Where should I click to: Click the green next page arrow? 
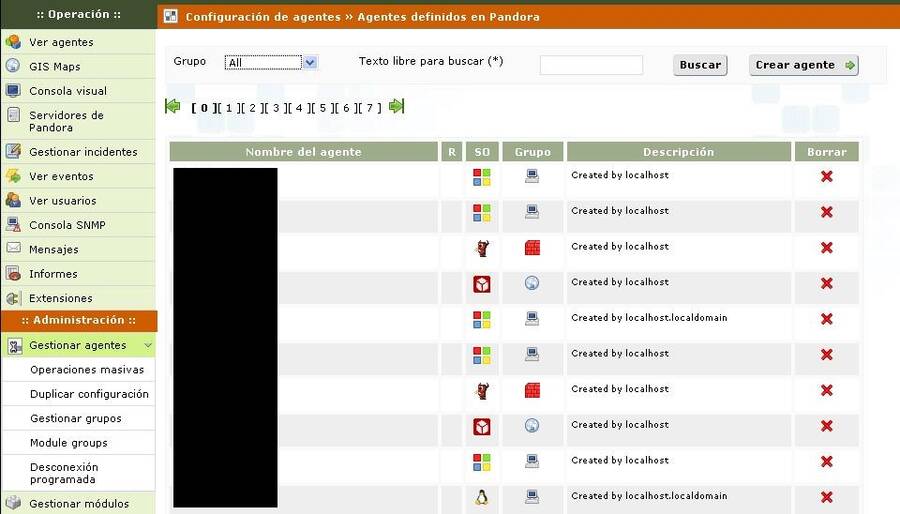click(397, 106)
